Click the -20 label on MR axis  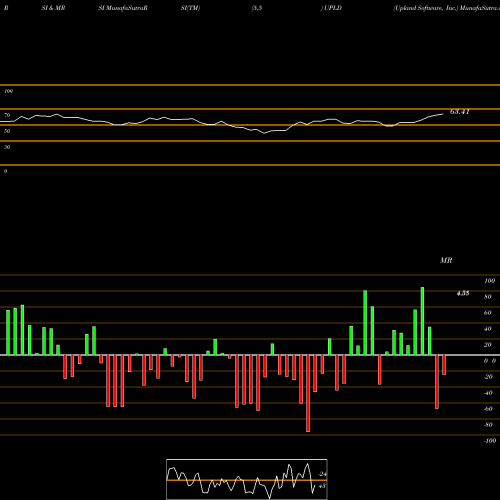(488, 377)
